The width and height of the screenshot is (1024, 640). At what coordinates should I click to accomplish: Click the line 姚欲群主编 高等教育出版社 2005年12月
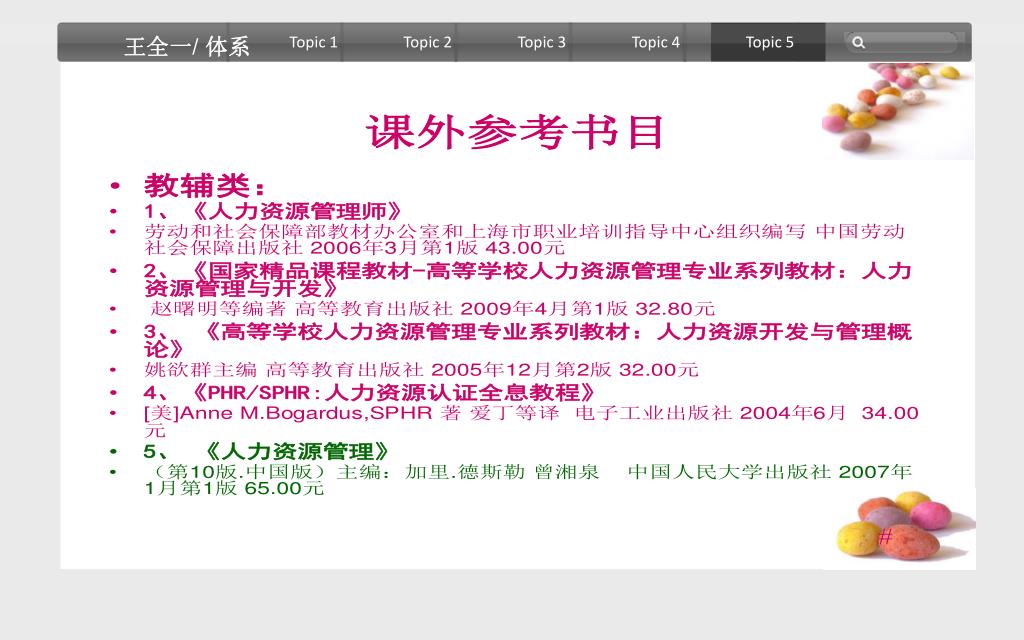pos(421,370)
